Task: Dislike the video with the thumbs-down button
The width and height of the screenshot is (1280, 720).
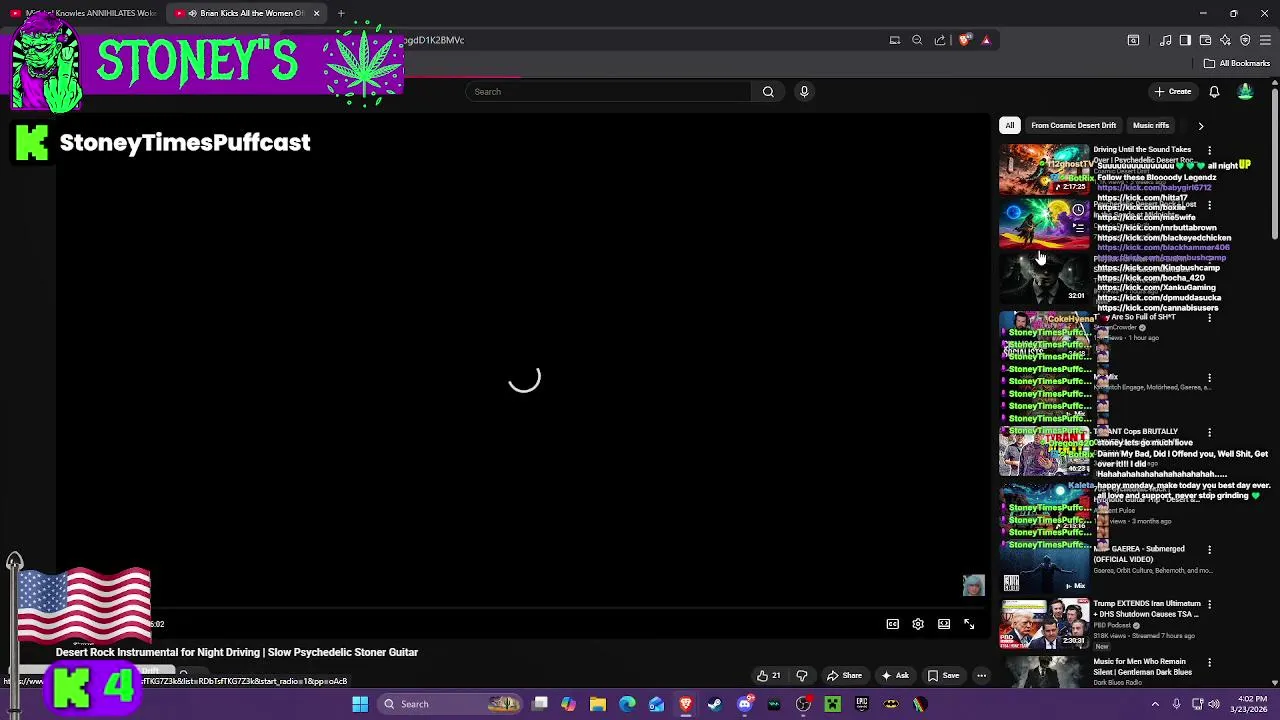Action: coord(801,676)
